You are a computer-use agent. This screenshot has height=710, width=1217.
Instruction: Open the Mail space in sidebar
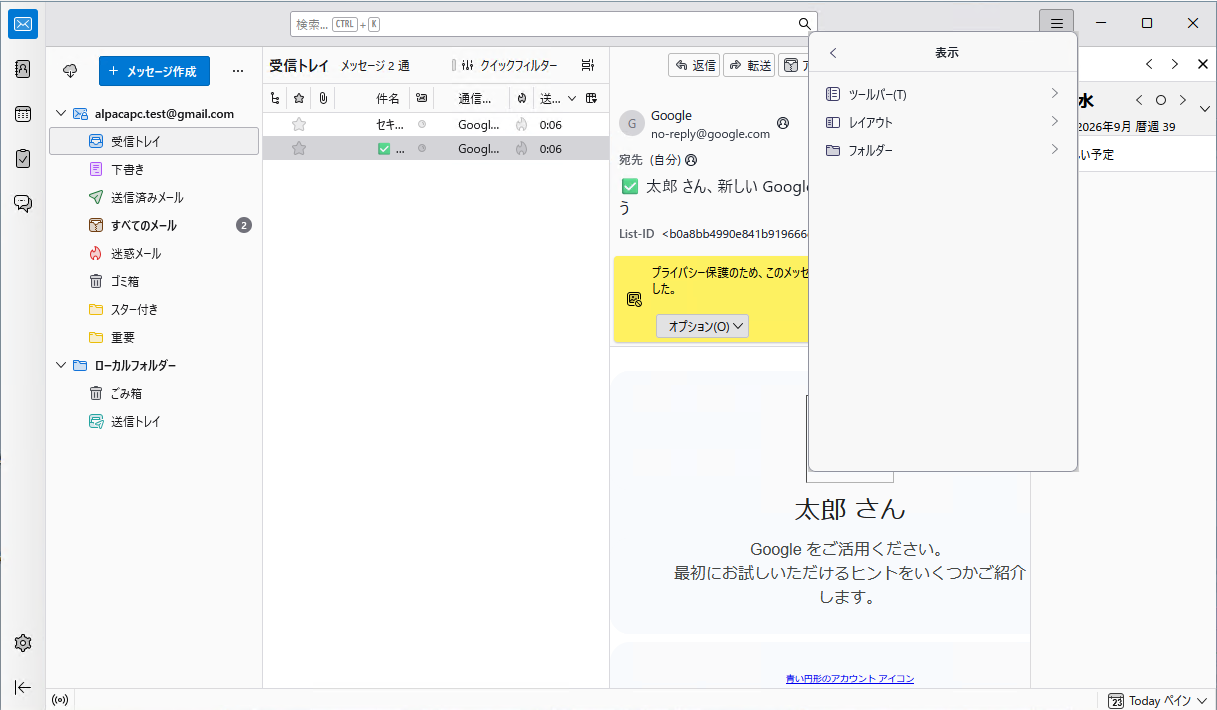[x=23, y=23]
